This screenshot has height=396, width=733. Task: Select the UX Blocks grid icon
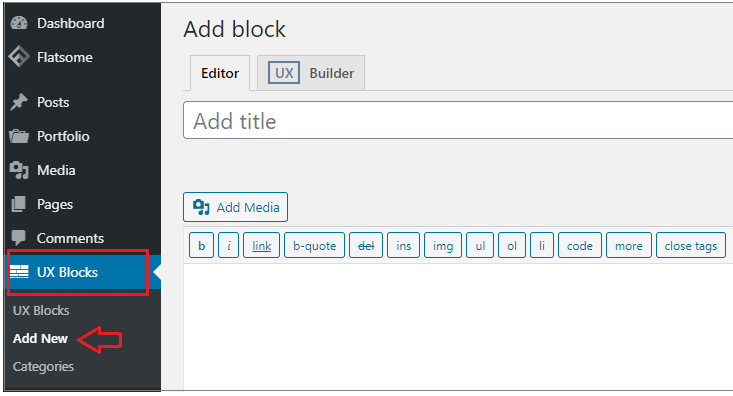click(19, 272)
